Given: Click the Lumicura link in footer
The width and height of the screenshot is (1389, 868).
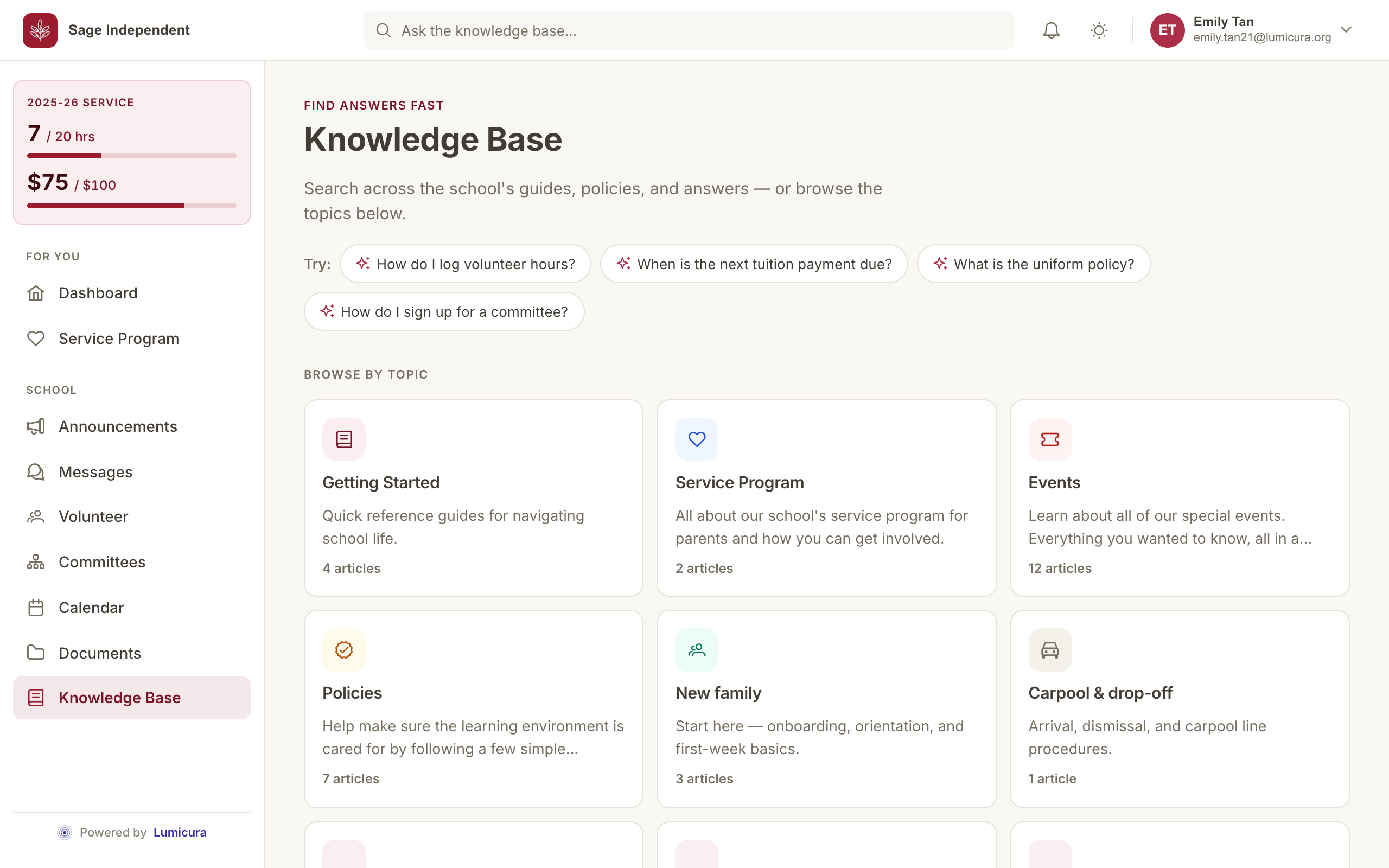Looking at the screenshot, I should [x=180, y=832].
